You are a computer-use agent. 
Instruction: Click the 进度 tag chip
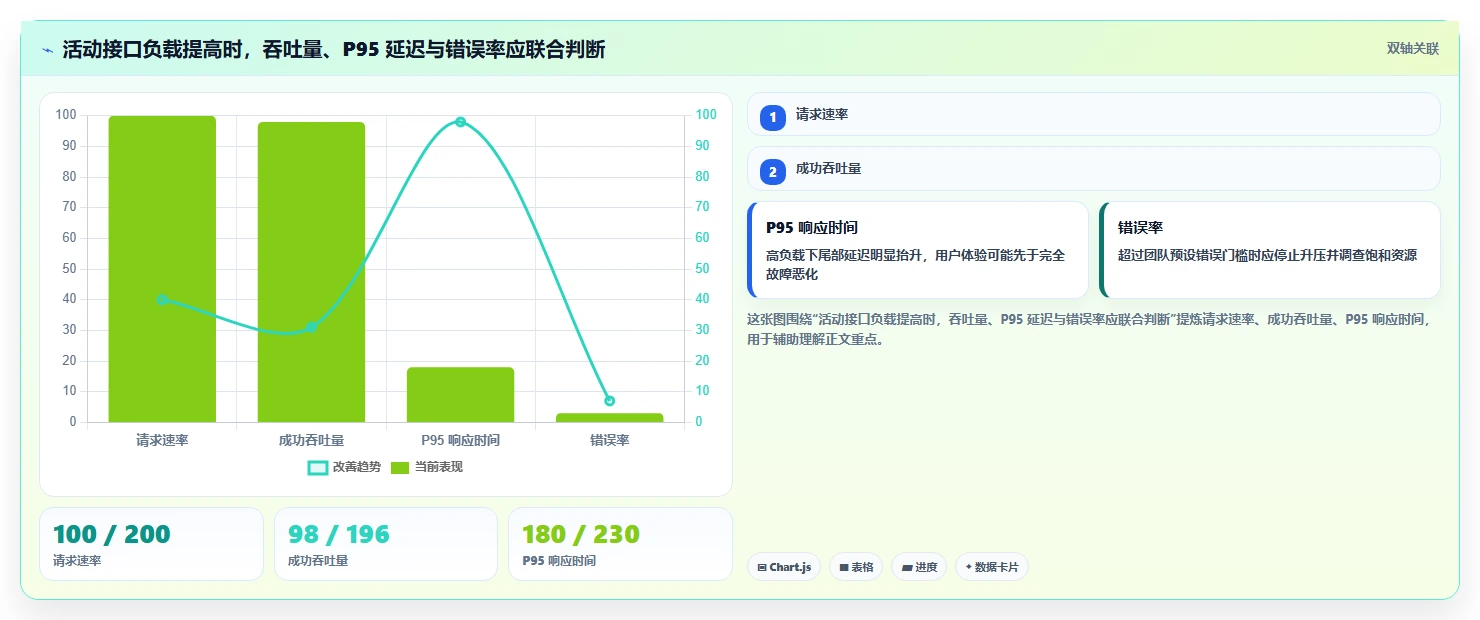coord(919,567)
